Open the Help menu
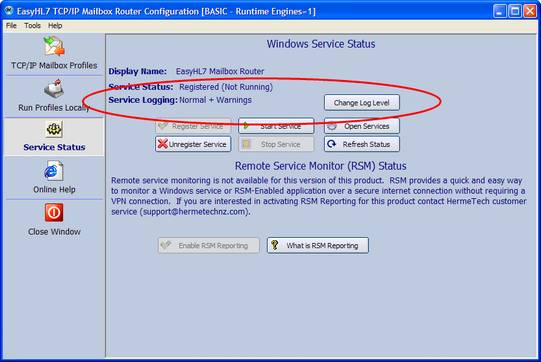 coord(55,26)
